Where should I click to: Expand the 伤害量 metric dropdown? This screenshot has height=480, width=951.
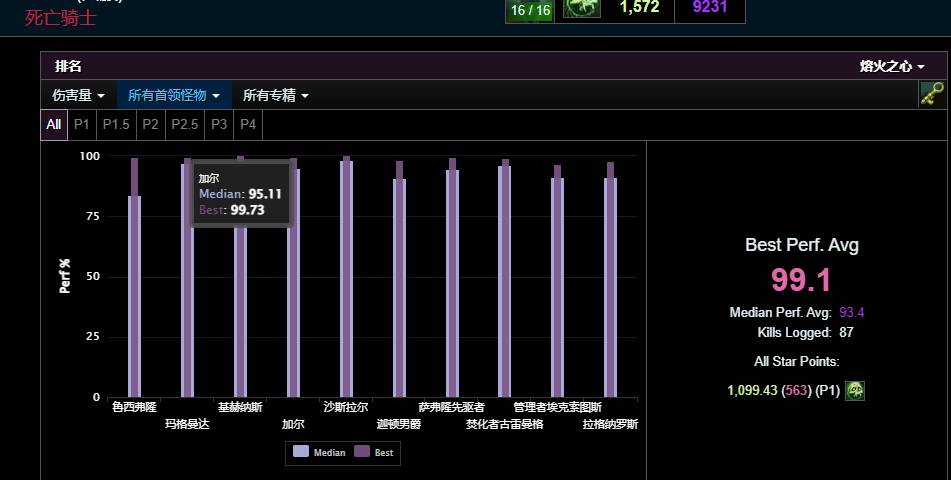tap(78, 95)
